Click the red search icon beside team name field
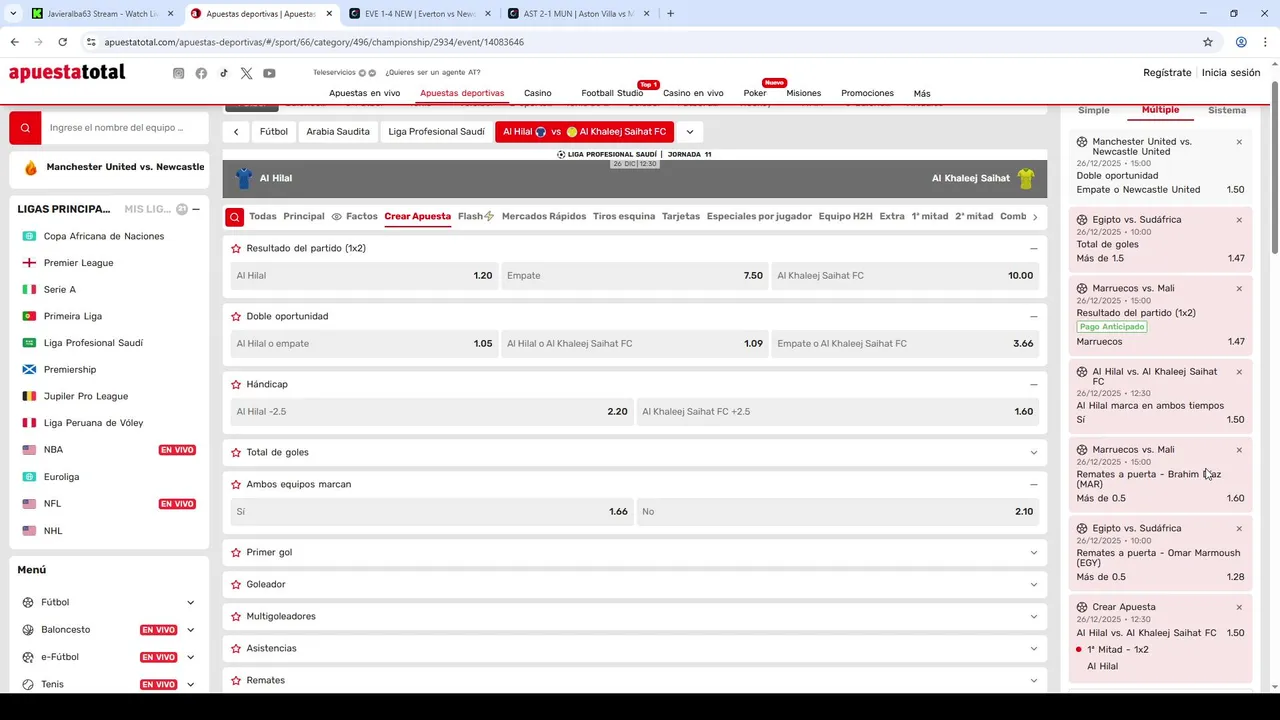 point(25,128)
